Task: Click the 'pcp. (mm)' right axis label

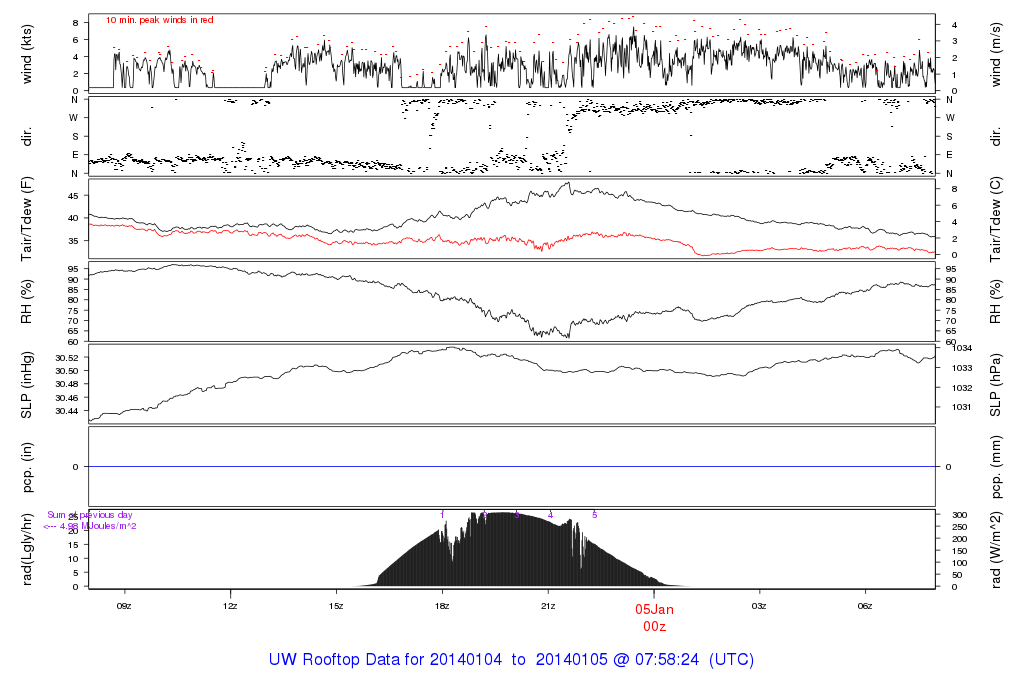Action: pos(996,467)
